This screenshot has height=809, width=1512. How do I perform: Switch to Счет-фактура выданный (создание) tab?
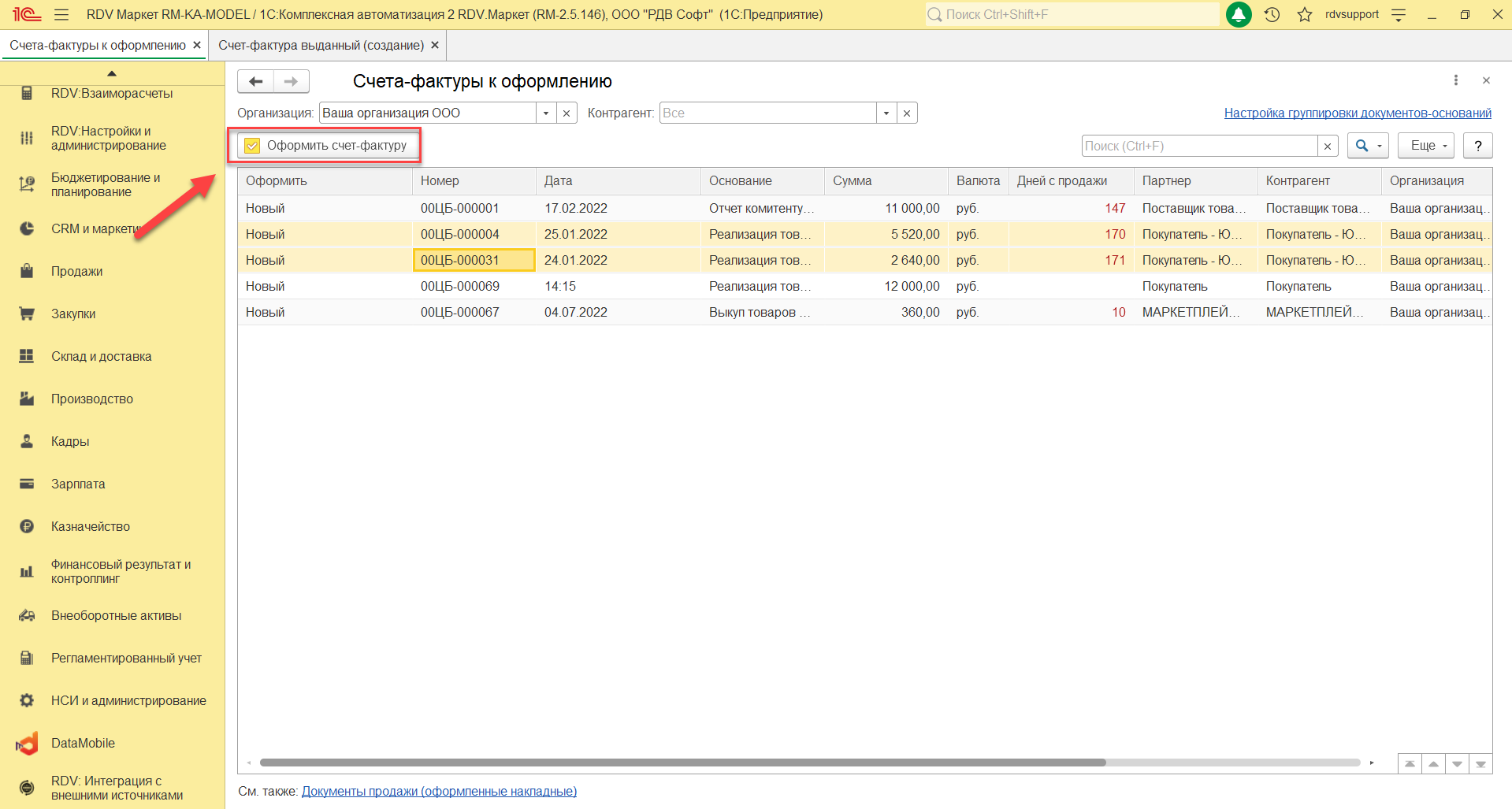coord(321,45)
